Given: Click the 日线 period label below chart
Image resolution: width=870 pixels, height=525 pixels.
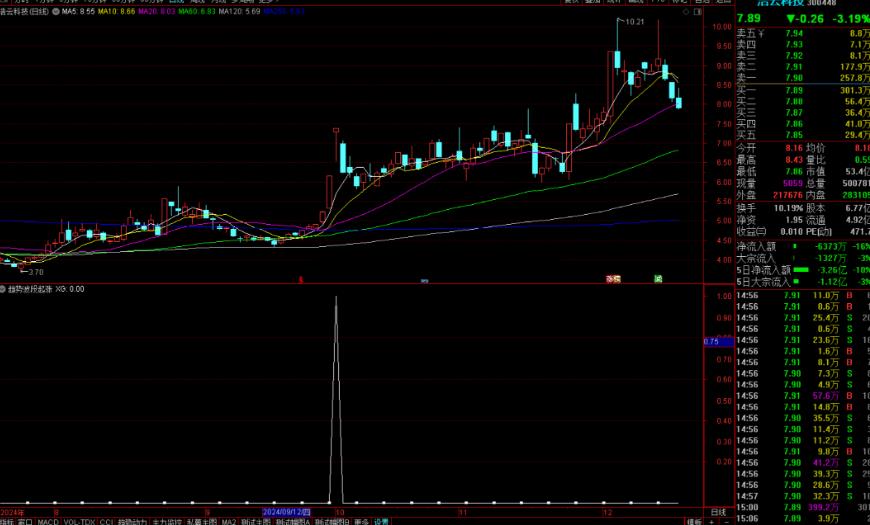Looking at the screenshot, I should 718,512.
